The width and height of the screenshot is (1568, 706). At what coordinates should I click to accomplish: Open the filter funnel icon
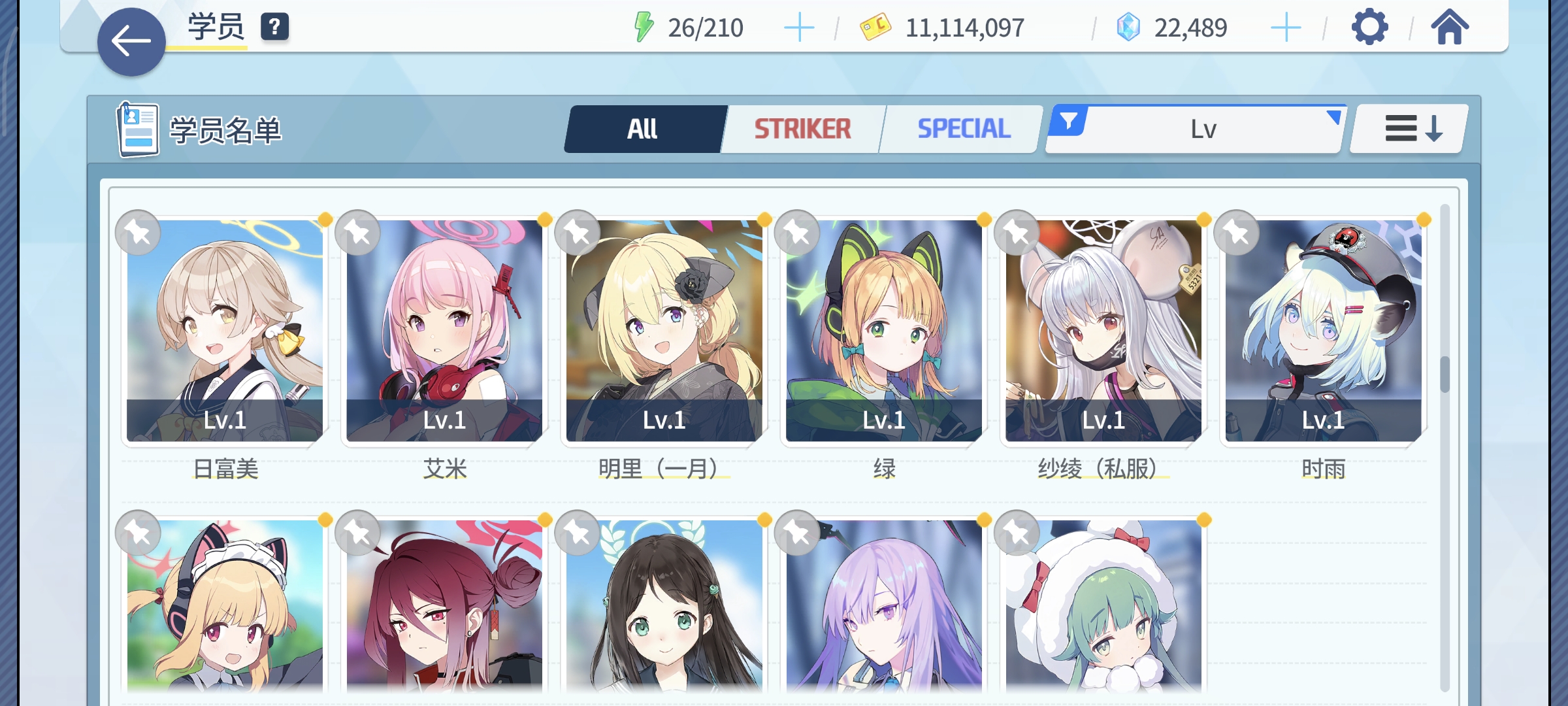click(x=1069, y=122)
